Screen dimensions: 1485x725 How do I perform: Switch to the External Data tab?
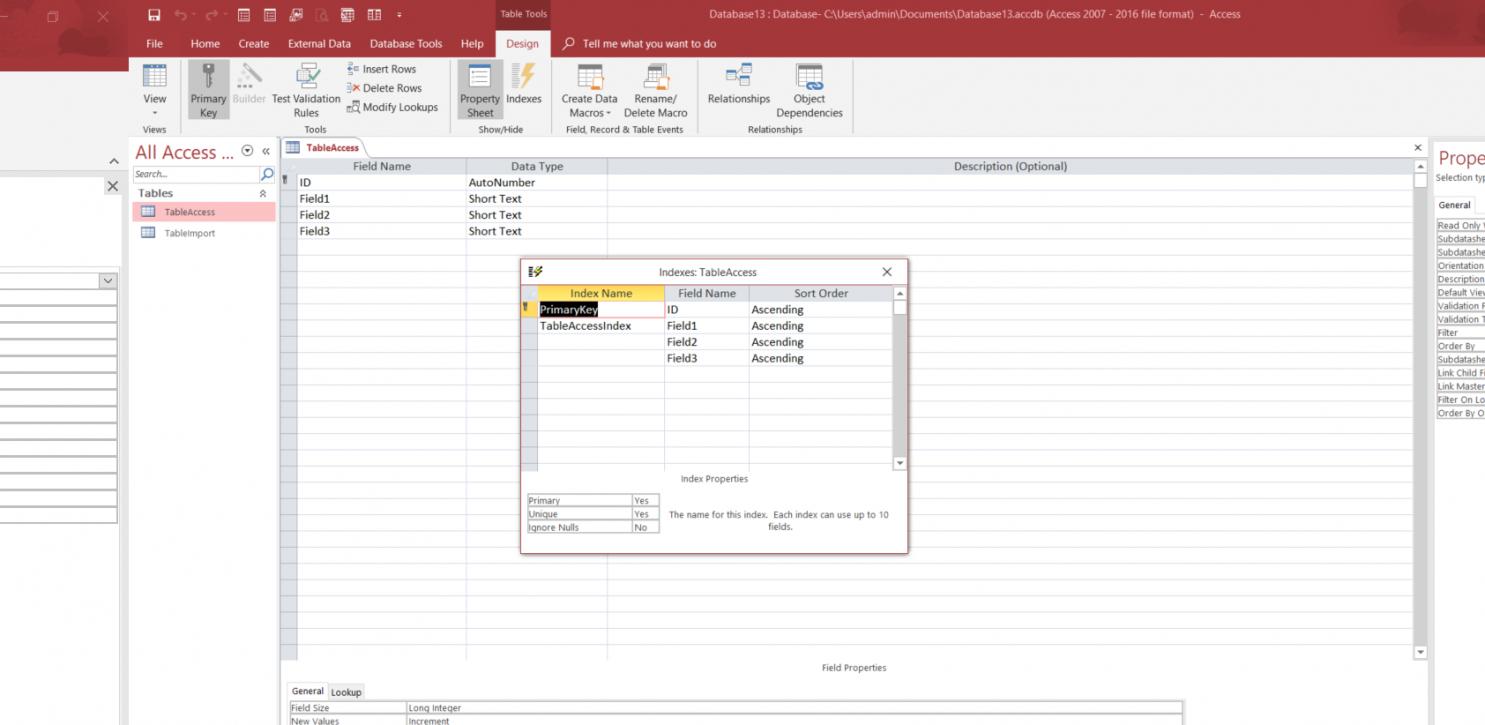(x=319, y=44)
